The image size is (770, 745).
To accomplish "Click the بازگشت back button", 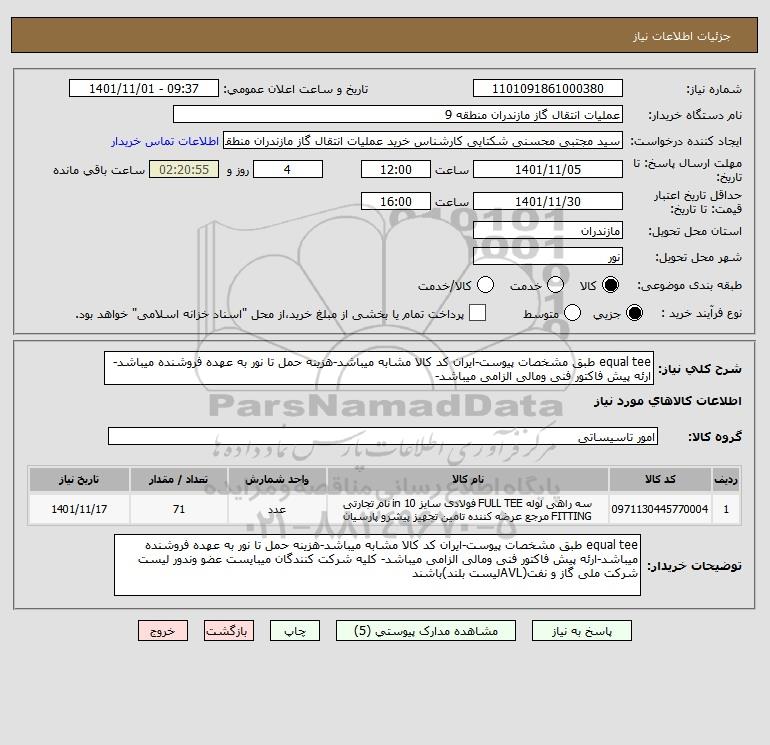I will point(229,631).
